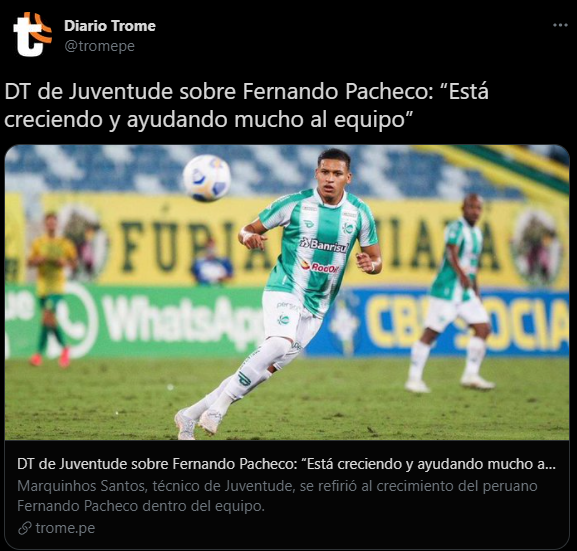This screenshot has width=577, height=551.
Task: Open the Diario Trome profile avatar
Action: tap(32, 34)
